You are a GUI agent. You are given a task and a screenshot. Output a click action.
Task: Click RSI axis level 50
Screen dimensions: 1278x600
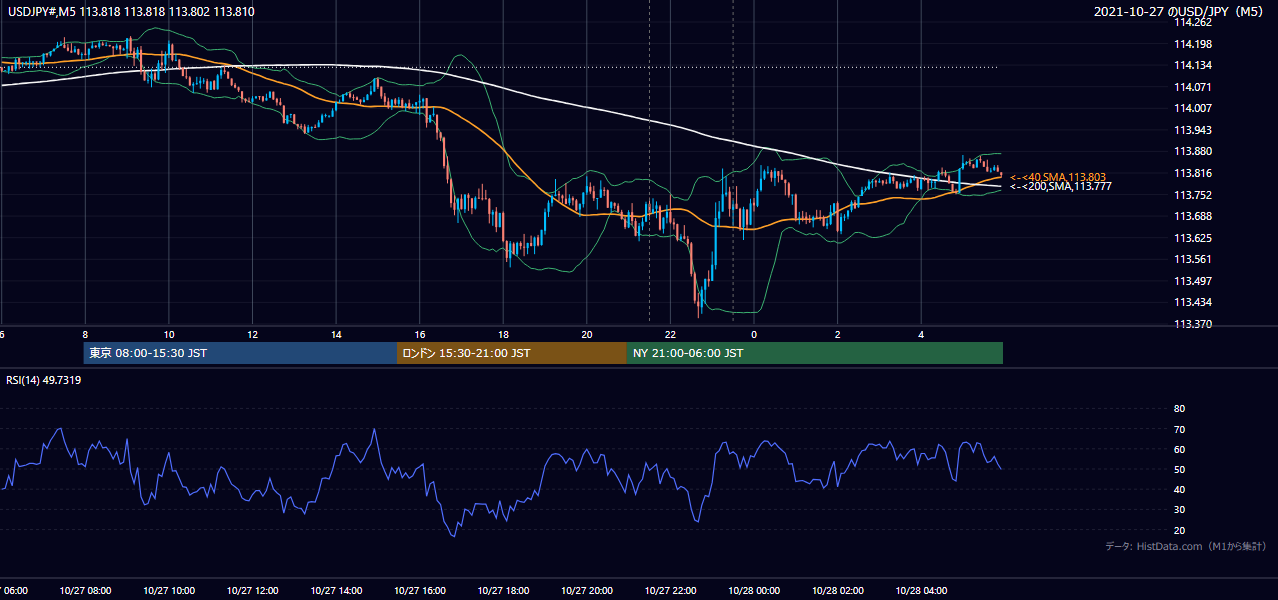click(1179, 469)
